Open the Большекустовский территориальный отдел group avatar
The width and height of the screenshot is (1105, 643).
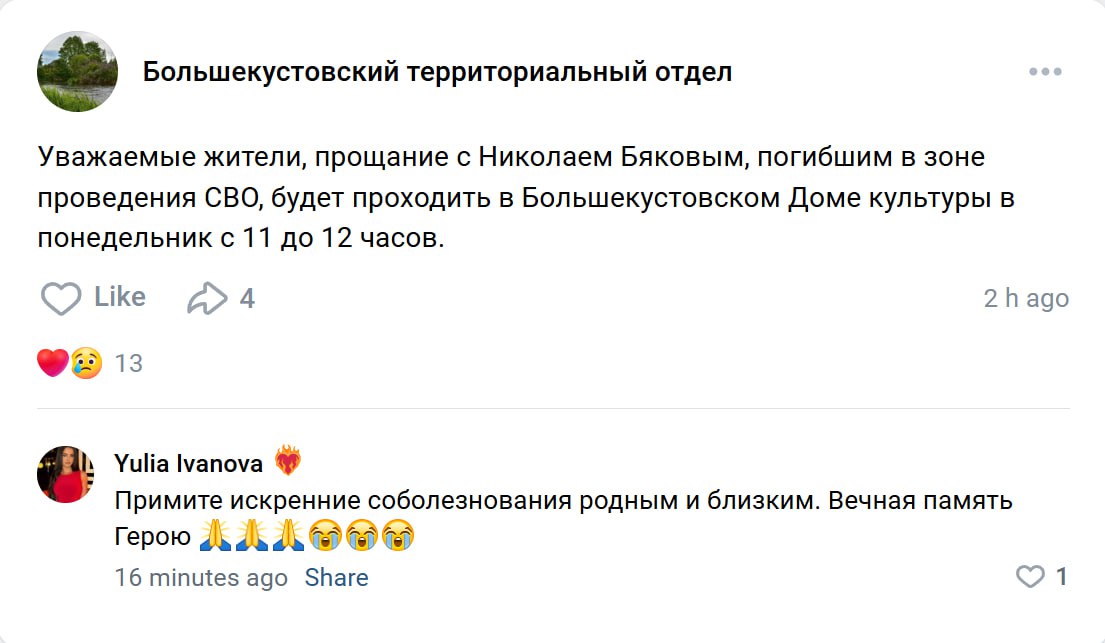[x=77, y=72]
